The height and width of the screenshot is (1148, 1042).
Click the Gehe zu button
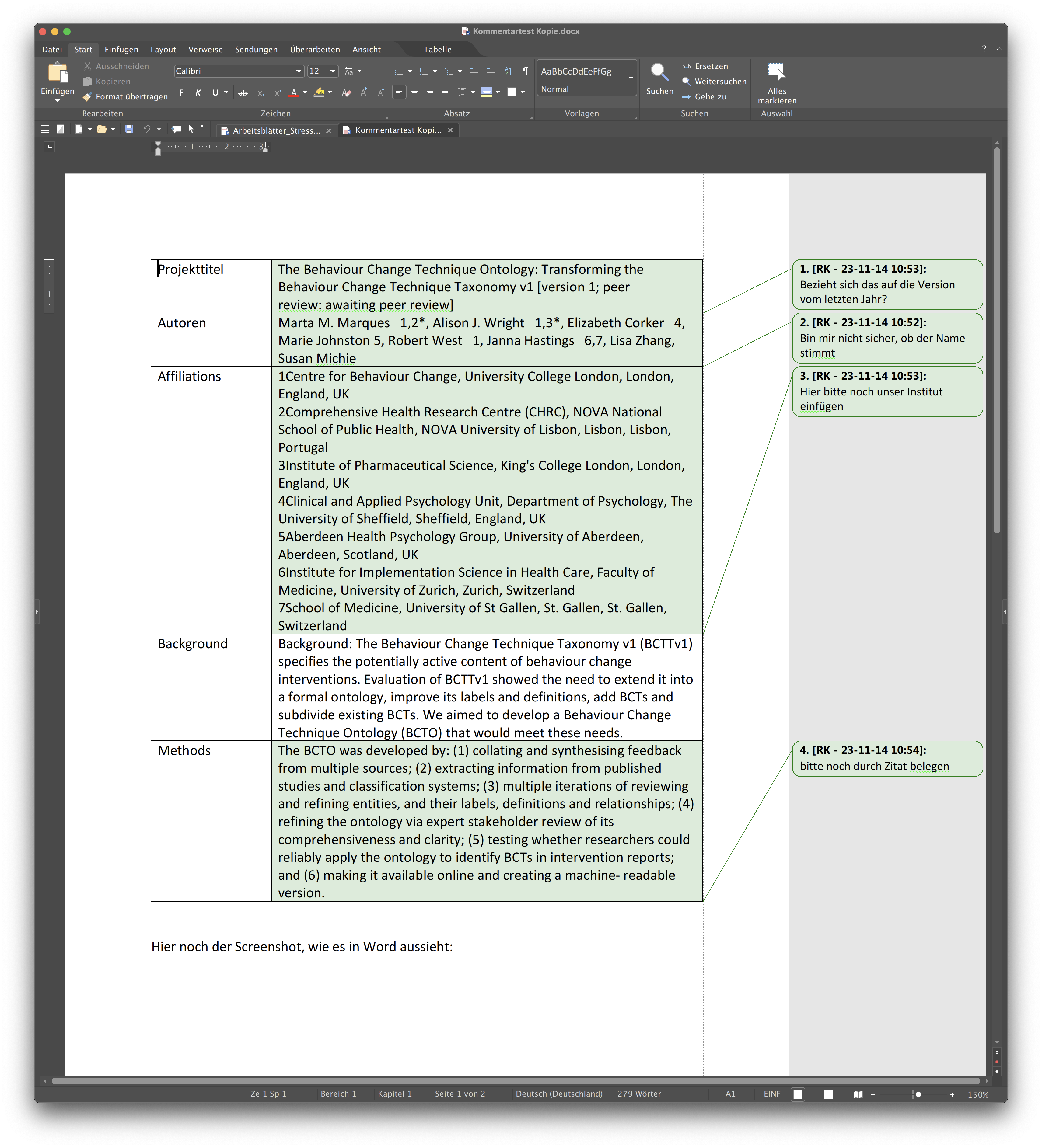(705, 97)
